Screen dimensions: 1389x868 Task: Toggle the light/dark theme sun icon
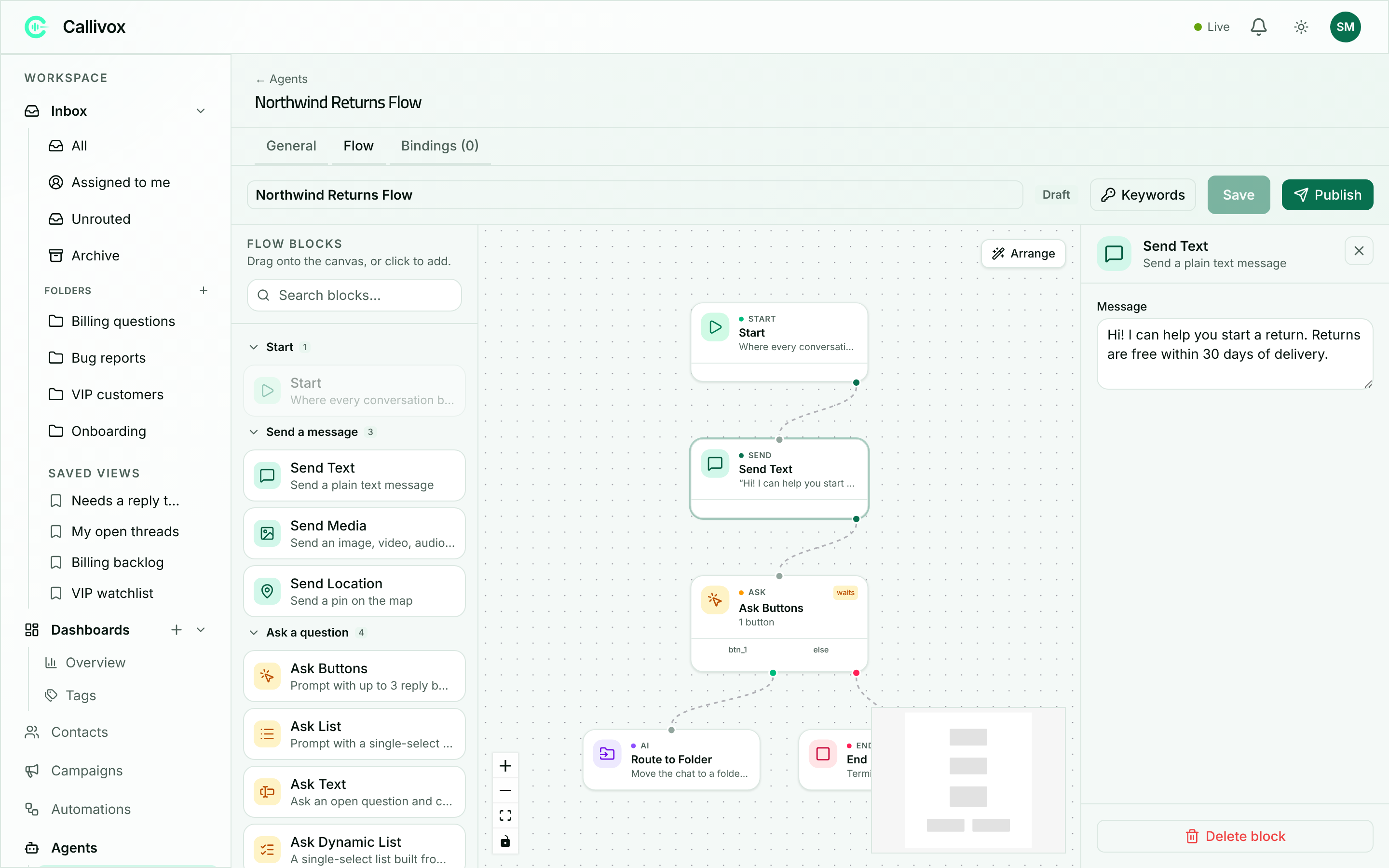[1301, 27]
